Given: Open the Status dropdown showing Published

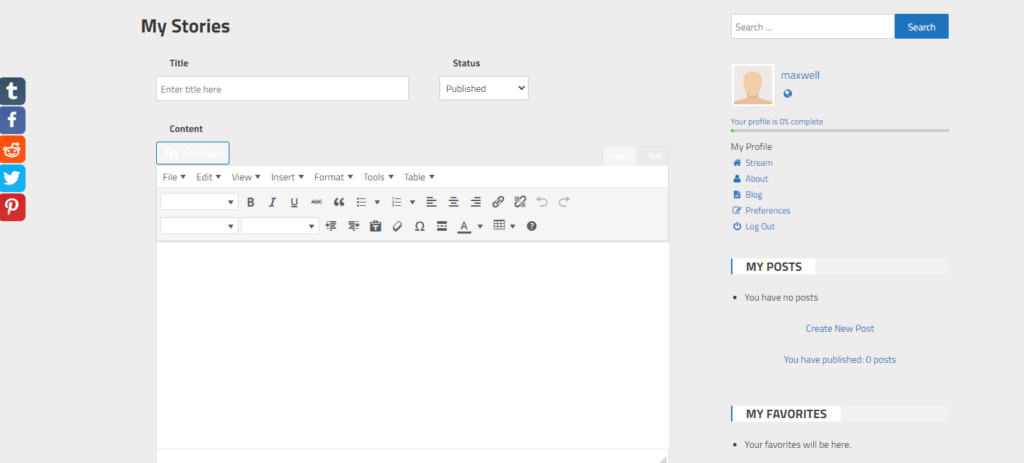Looking at the screenshot, I should 484,88.
